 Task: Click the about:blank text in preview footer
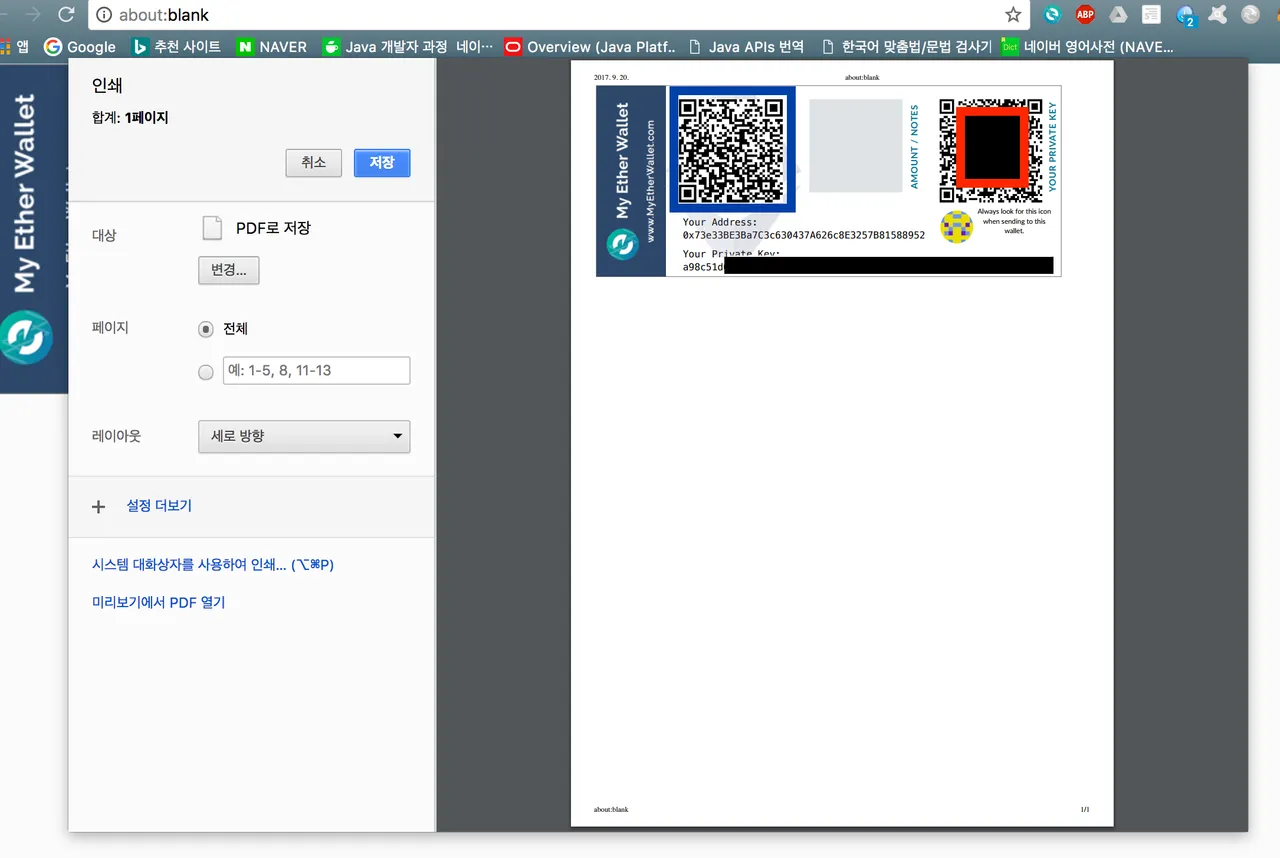point(611,809)
